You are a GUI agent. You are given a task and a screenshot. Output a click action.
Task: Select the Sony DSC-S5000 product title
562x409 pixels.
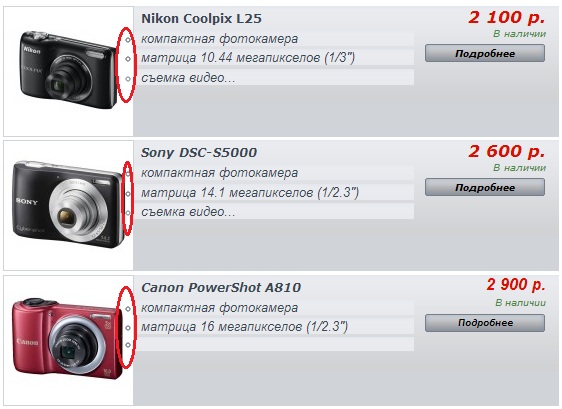click(199, 153)
